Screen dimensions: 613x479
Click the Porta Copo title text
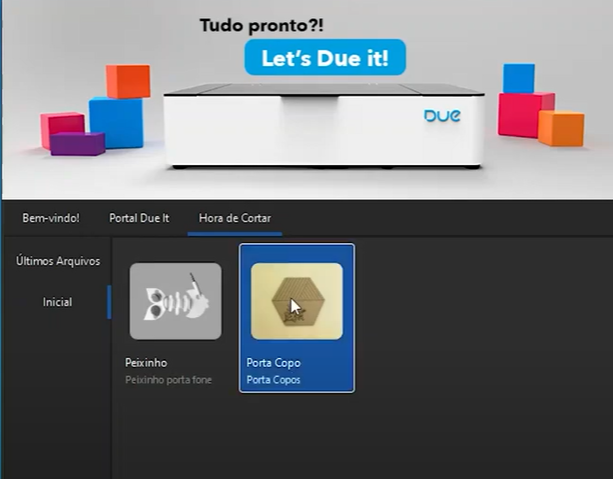pos(273,363)
